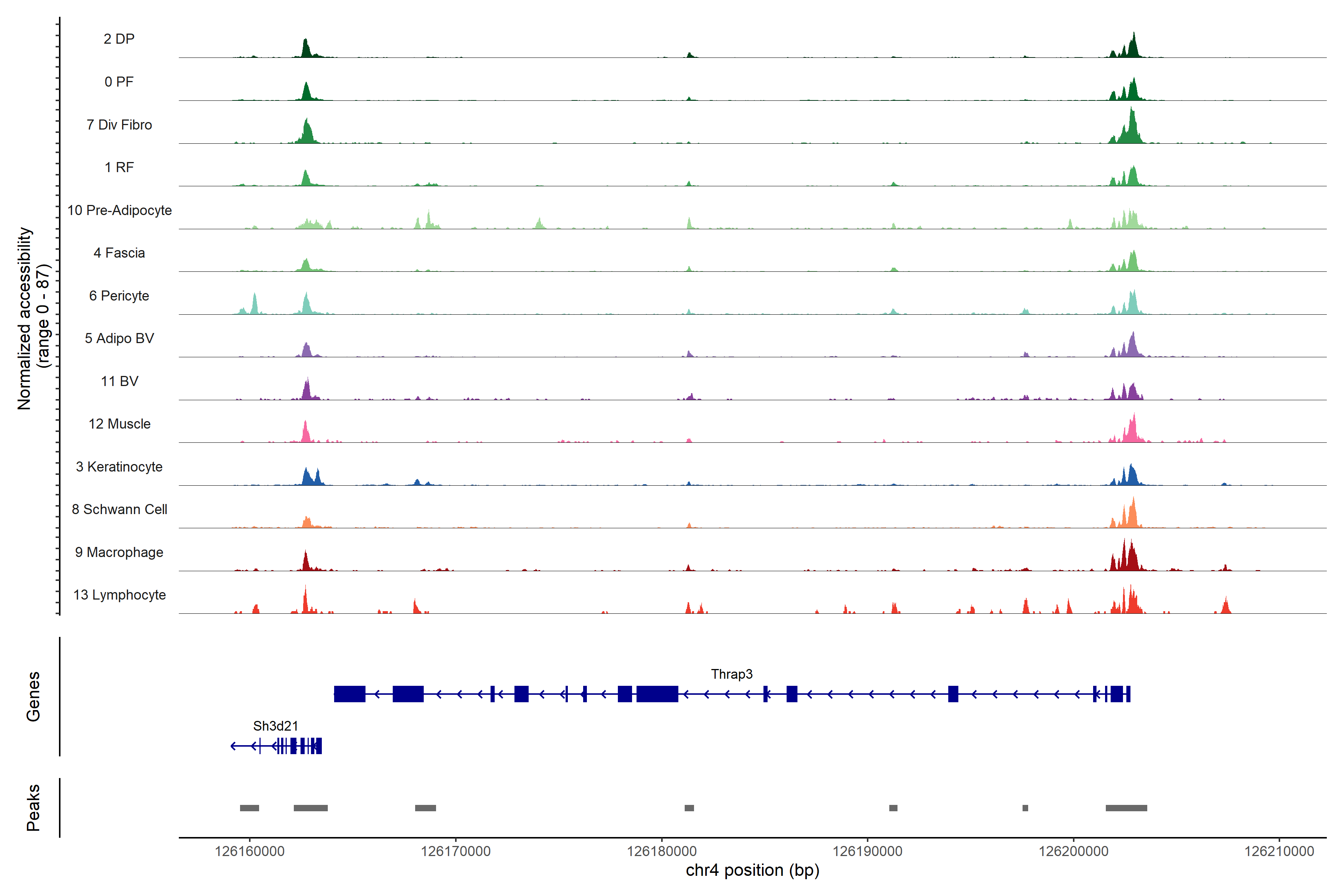Screen dimensions: 1344x896
Task: Click the 12 Muscle track label
Action: (x=119, y=424)
